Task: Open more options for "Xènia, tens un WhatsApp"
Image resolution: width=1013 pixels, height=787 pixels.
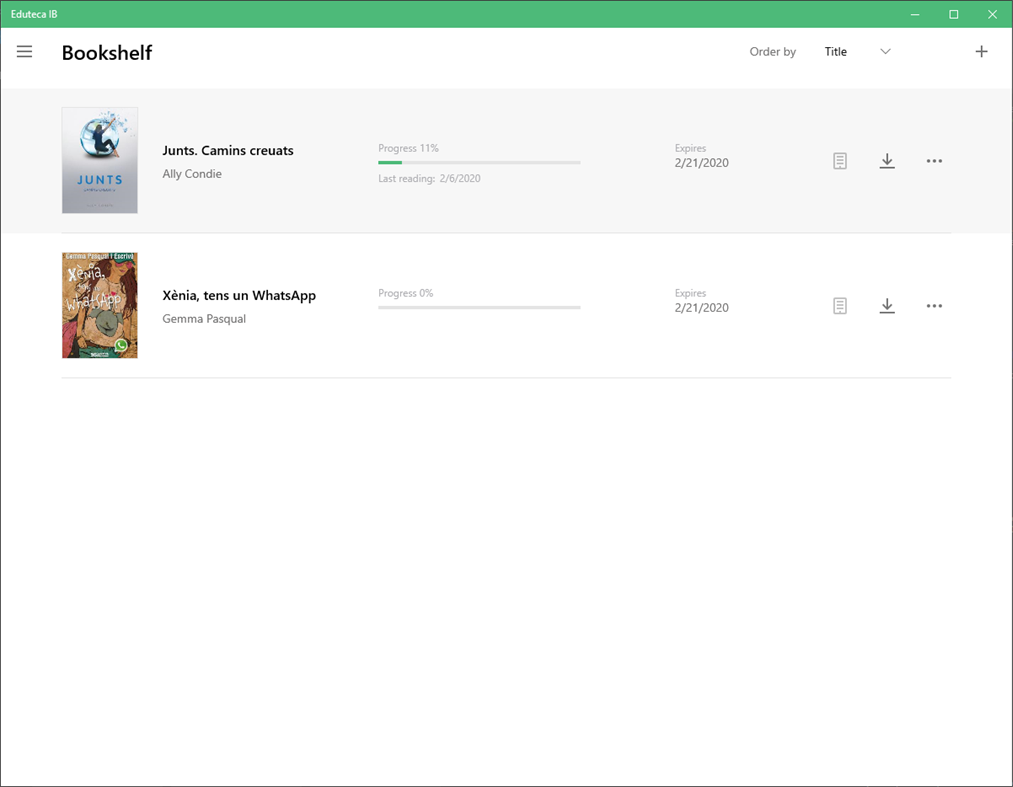Action: [934, 305]
